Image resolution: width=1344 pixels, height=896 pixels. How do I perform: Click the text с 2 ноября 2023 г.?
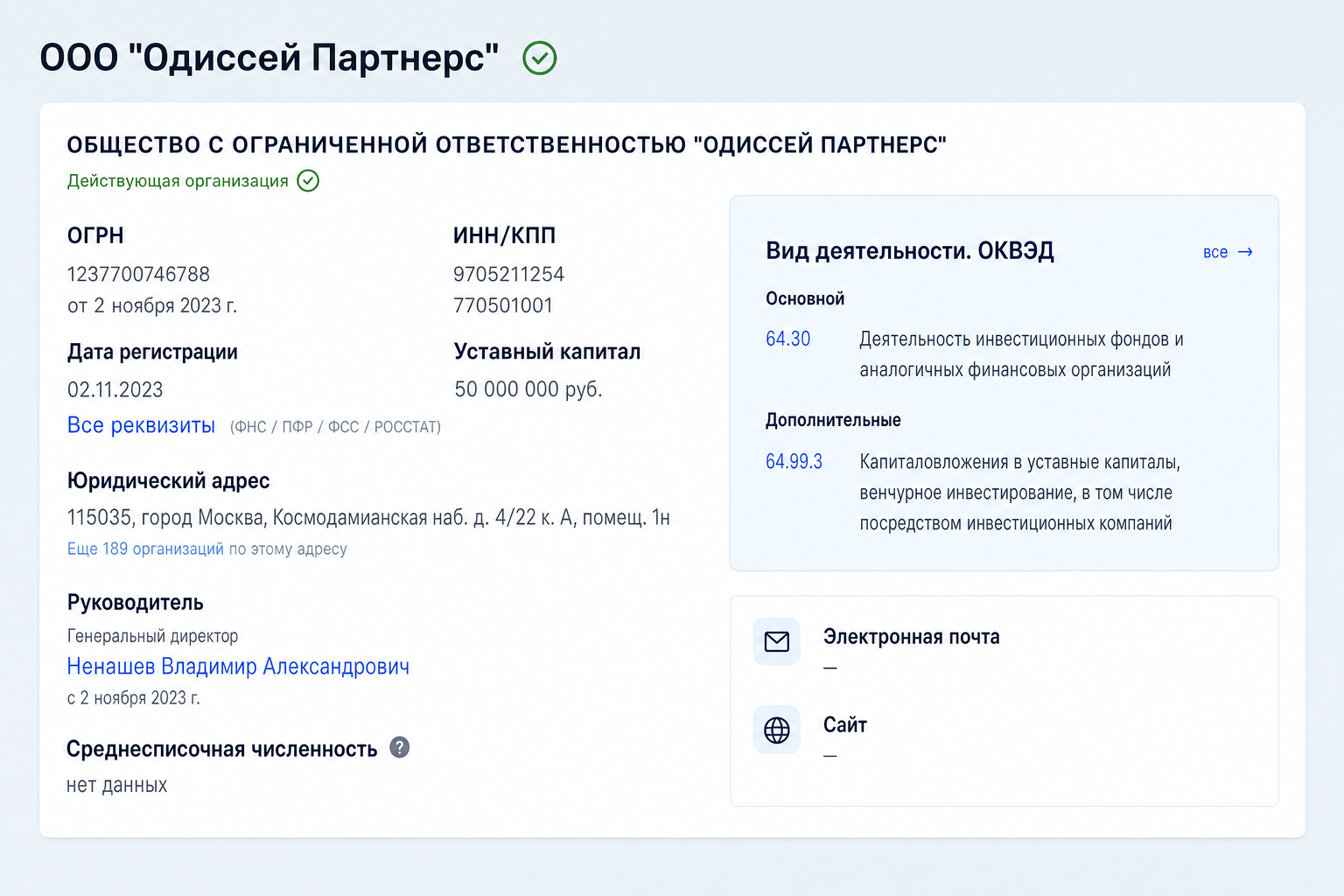(x=134, y=698)
